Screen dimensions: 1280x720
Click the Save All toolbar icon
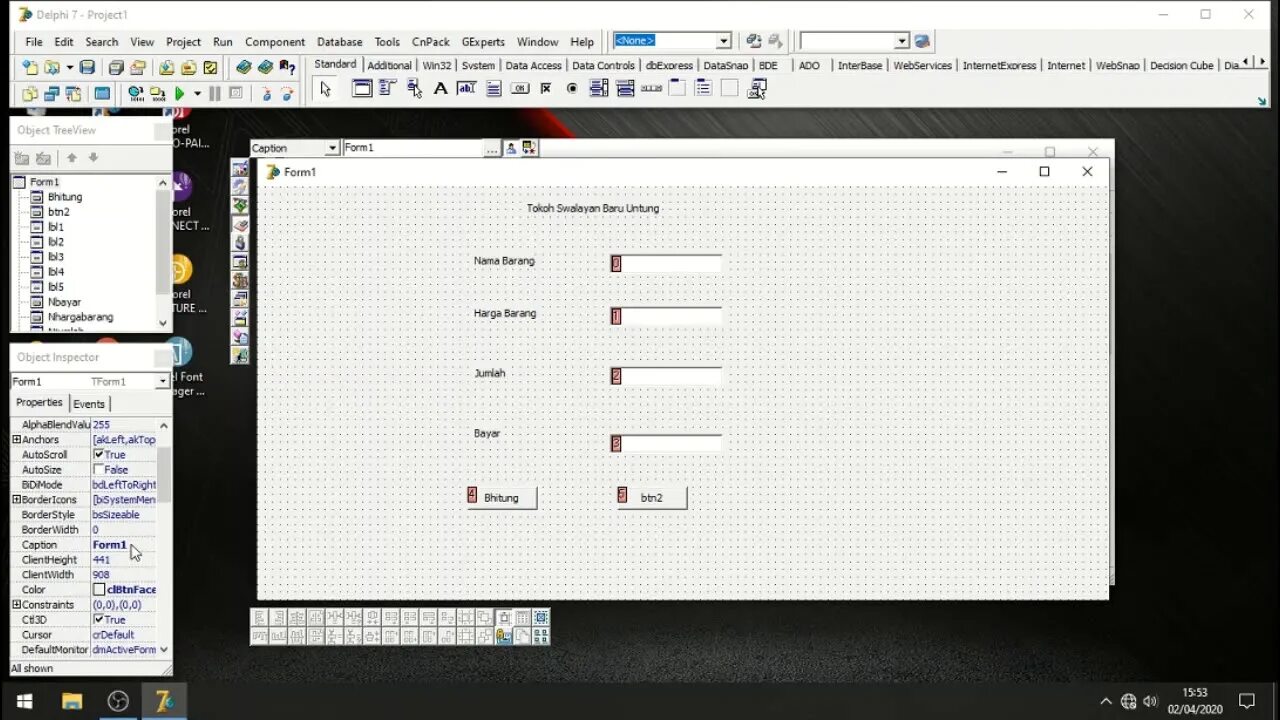(x=116, y=68)
